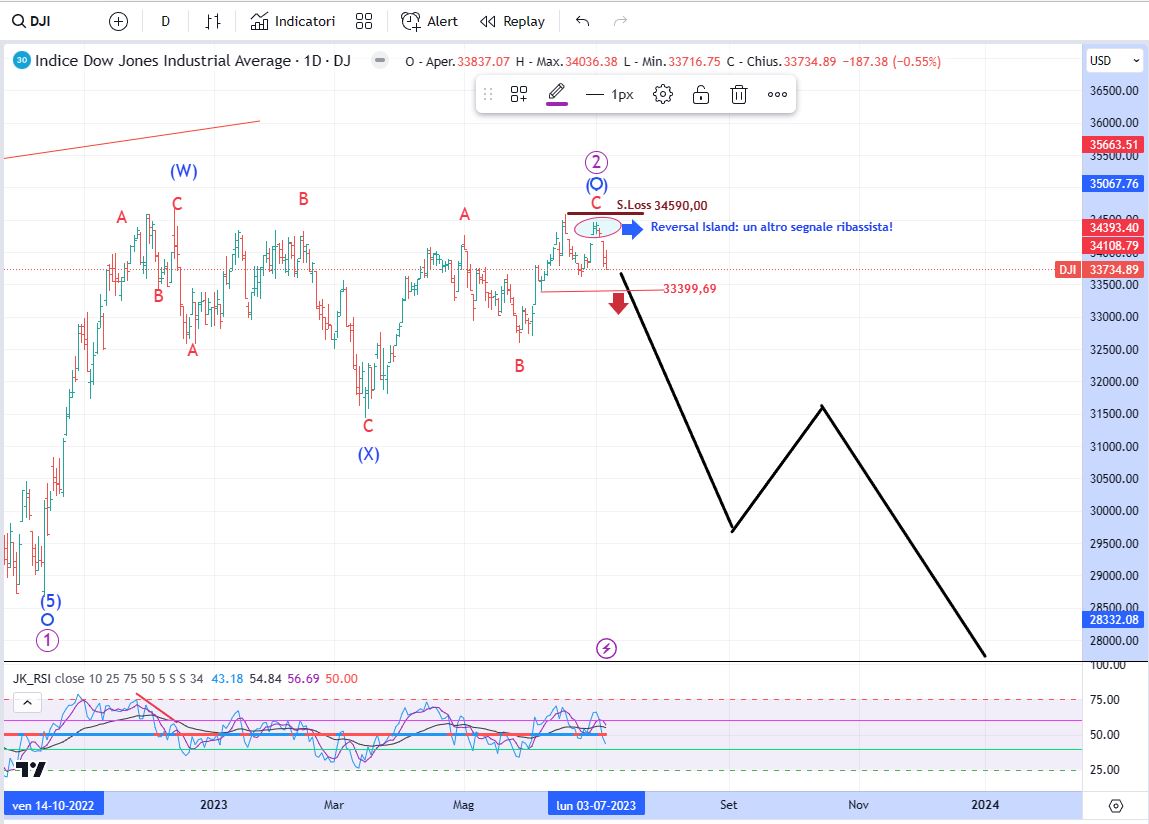This screenshot has width=1149, height=824.
Task: Open the Indicatori panel
Action: pos(292,21)
